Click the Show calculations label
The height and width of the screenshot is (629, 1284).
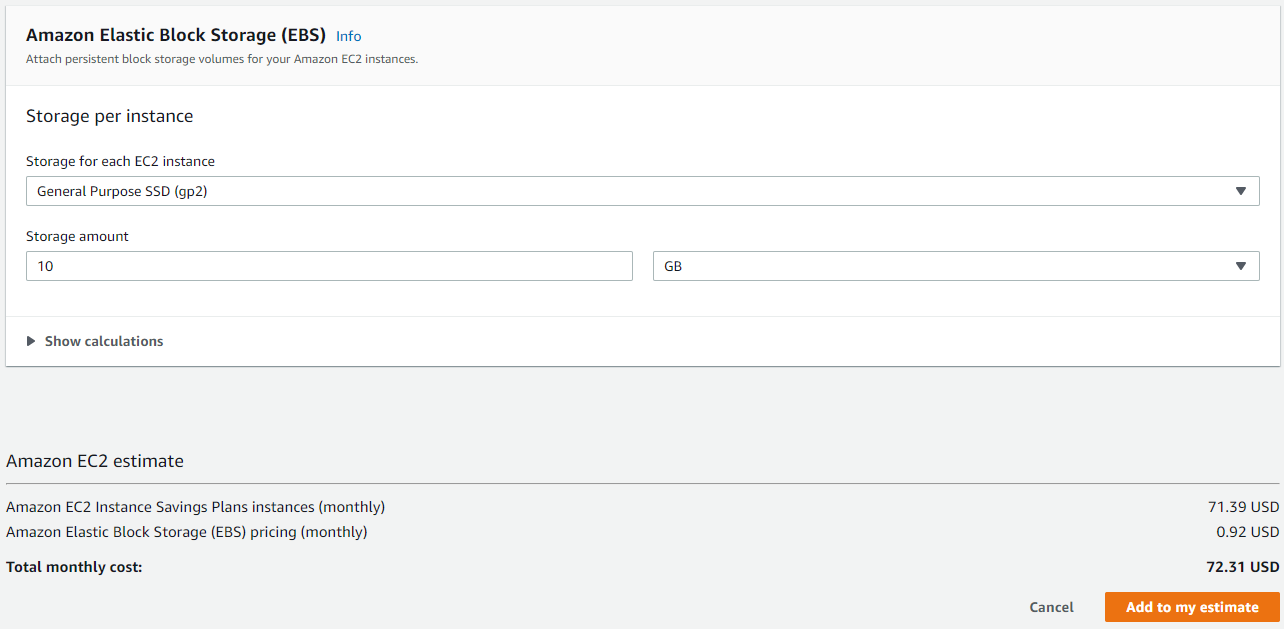104,341
